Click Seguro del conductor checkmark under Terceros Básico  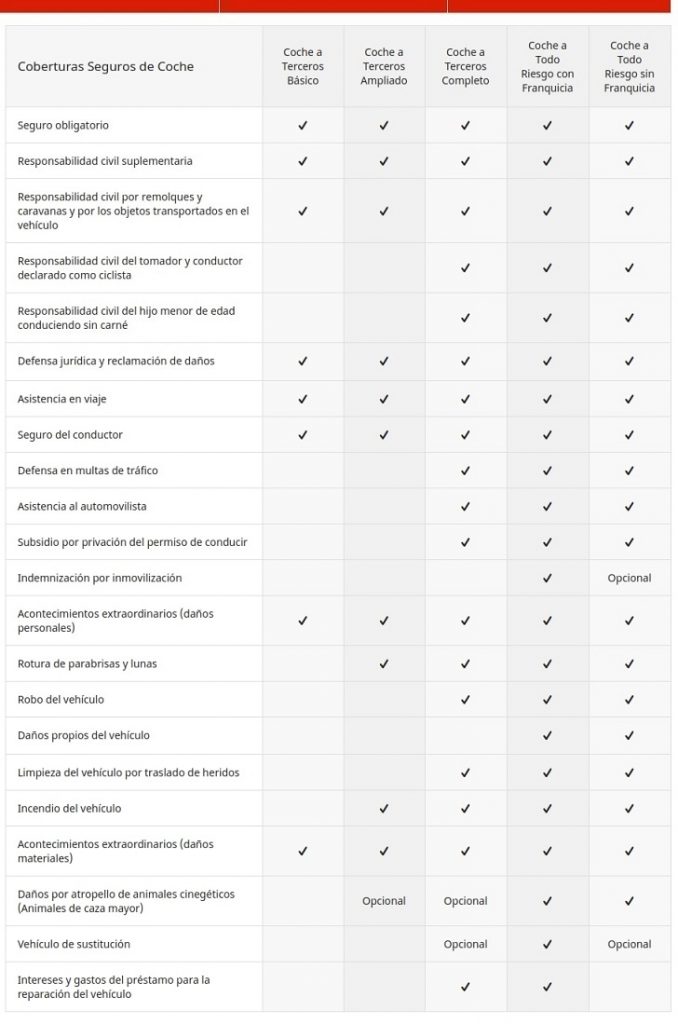pos(302,434)
